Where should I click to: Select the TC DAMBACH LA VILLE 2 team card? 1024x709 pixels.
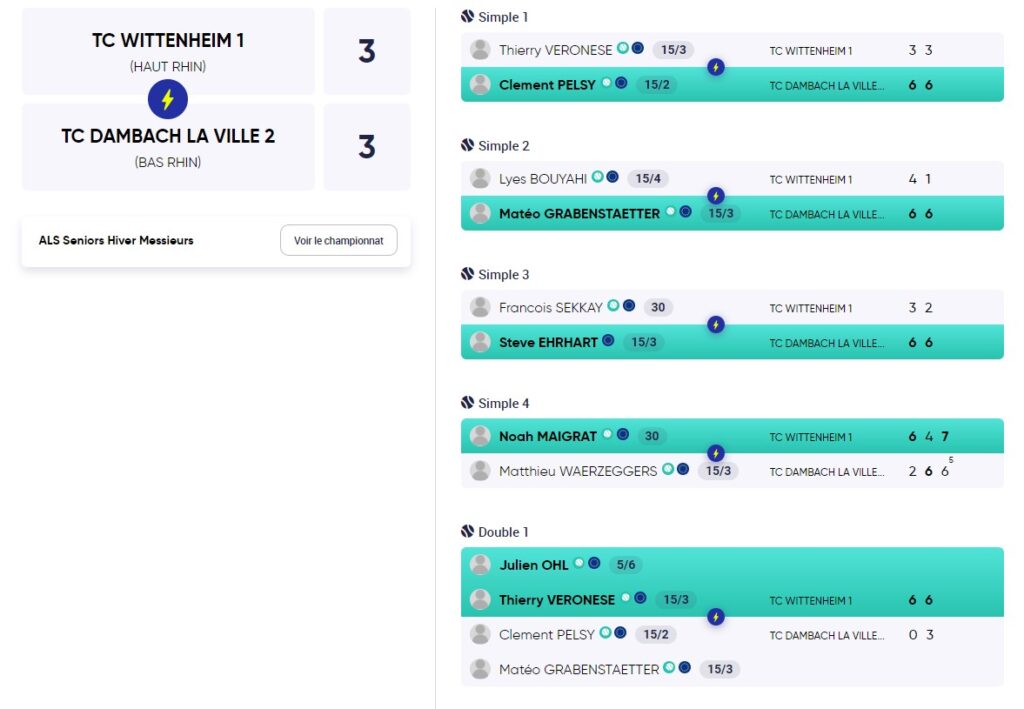pyautogui.click(x=168, y=147)
